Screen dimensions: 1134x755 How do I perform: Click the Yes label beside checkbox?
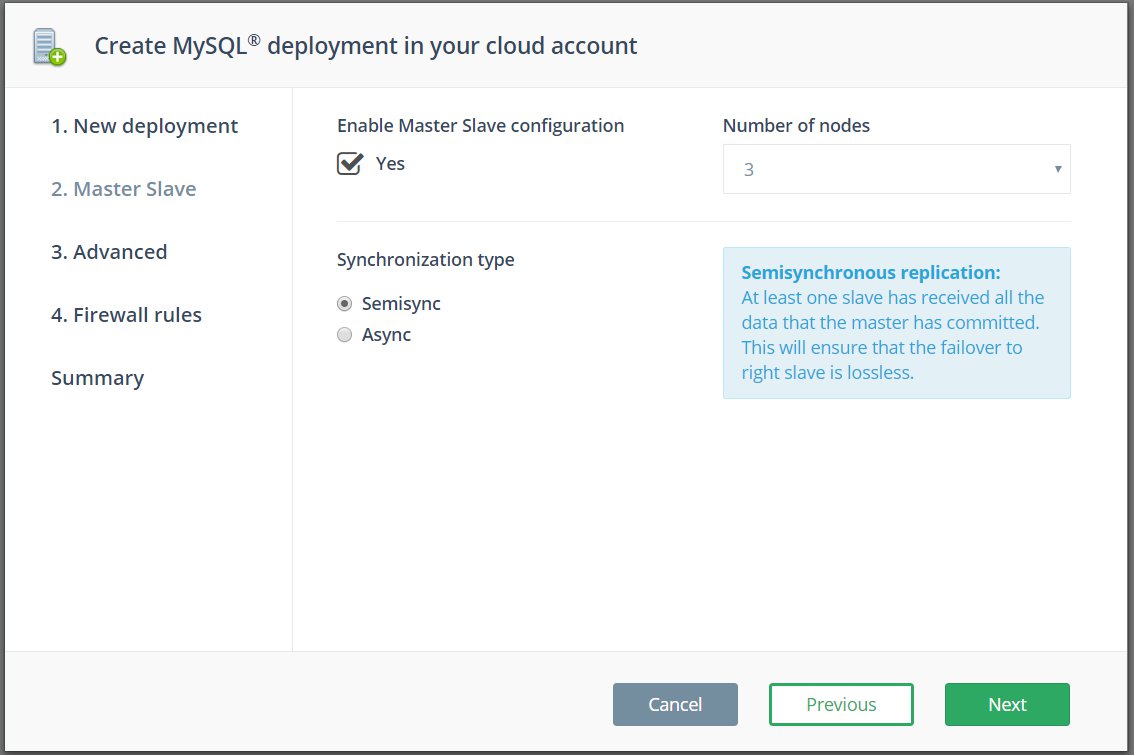pos(390,164)
